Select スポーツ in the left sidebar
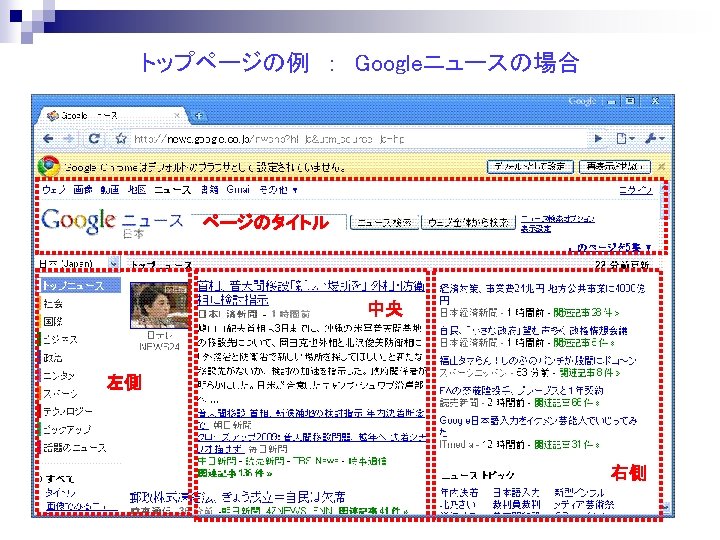Image resolution: width=720 pixels, height=540 pixels. [60, 394]
